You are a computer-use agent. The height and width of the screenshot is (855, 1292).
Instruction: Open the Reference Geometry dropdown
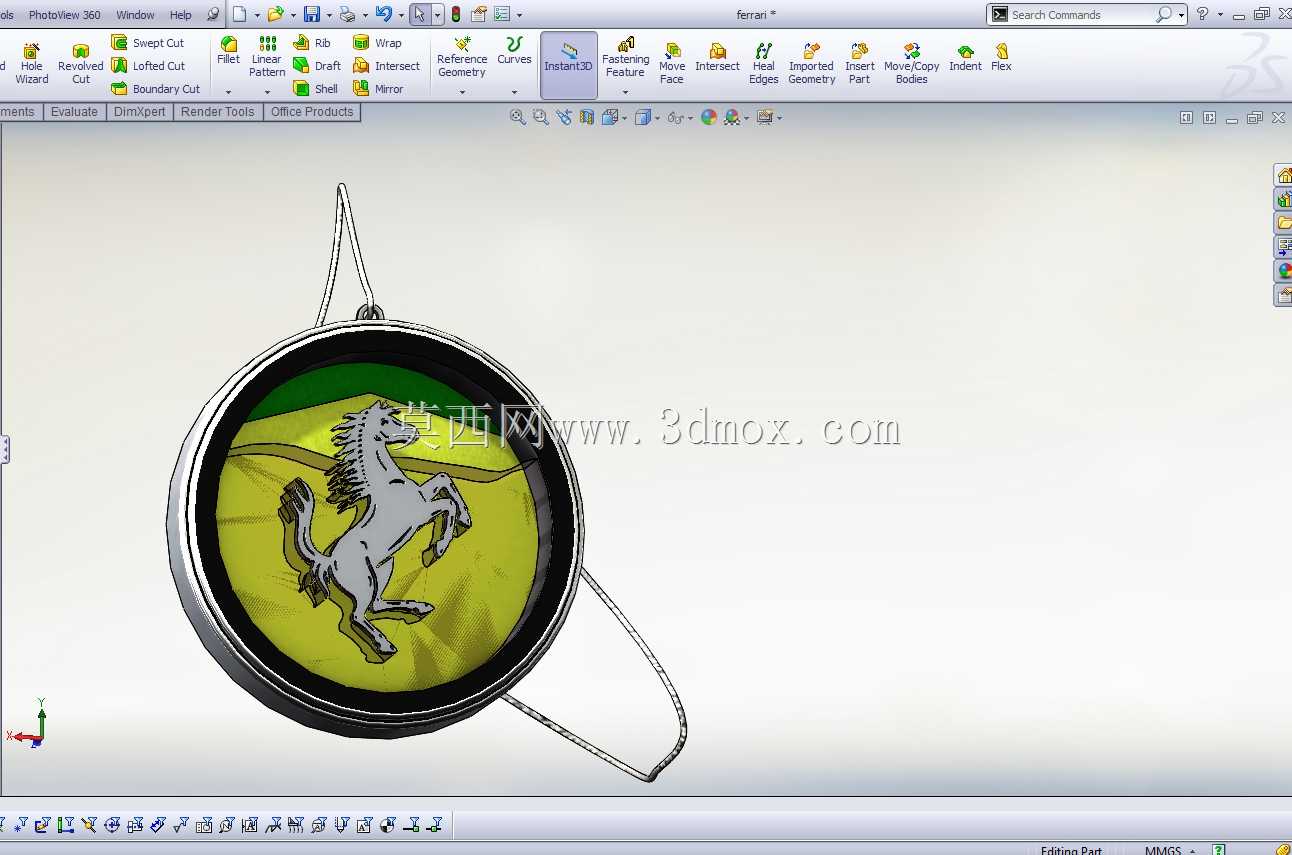coord(462,92)
